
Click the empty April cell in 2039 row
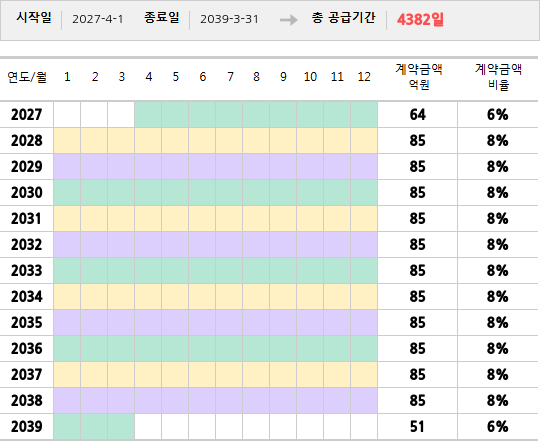(x=148, y=426)
